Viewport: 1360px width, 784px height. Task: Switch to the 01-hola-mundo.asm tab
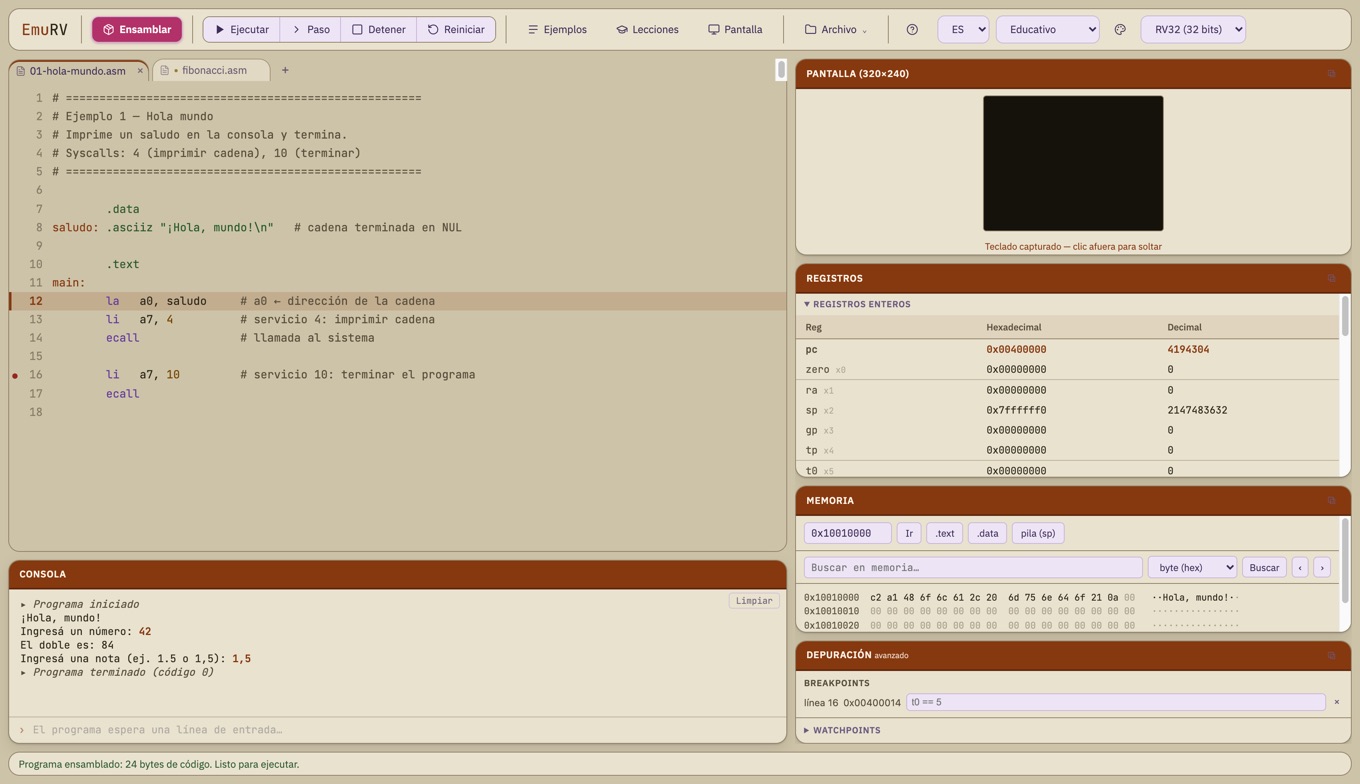point(78,71)
